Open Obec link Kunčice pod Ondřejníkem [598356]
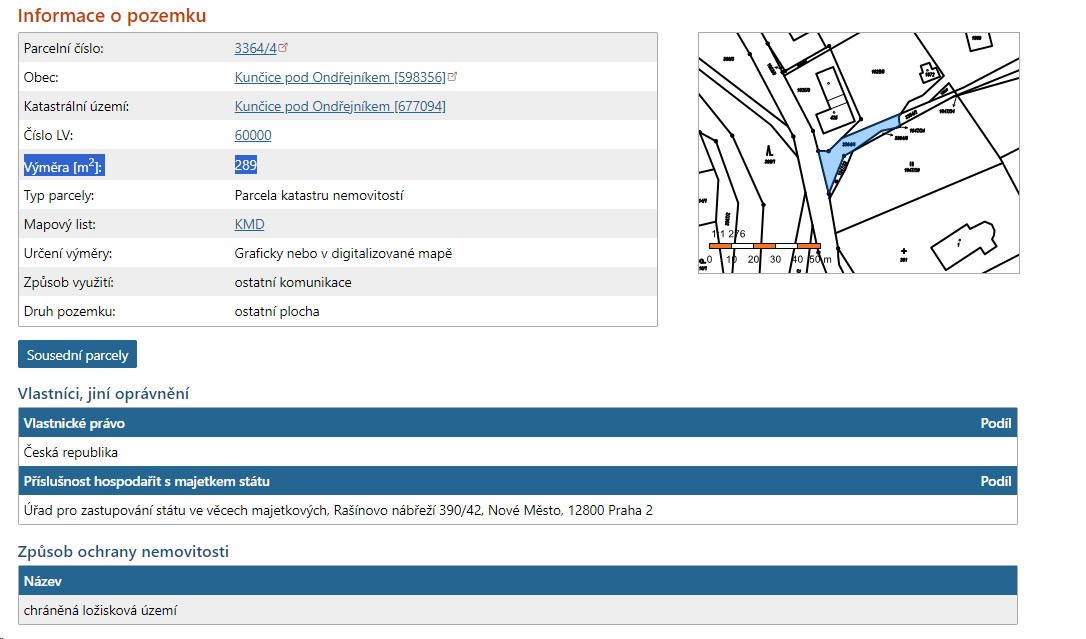Screen dimensions: 1086x639 [x=339, y=77]
